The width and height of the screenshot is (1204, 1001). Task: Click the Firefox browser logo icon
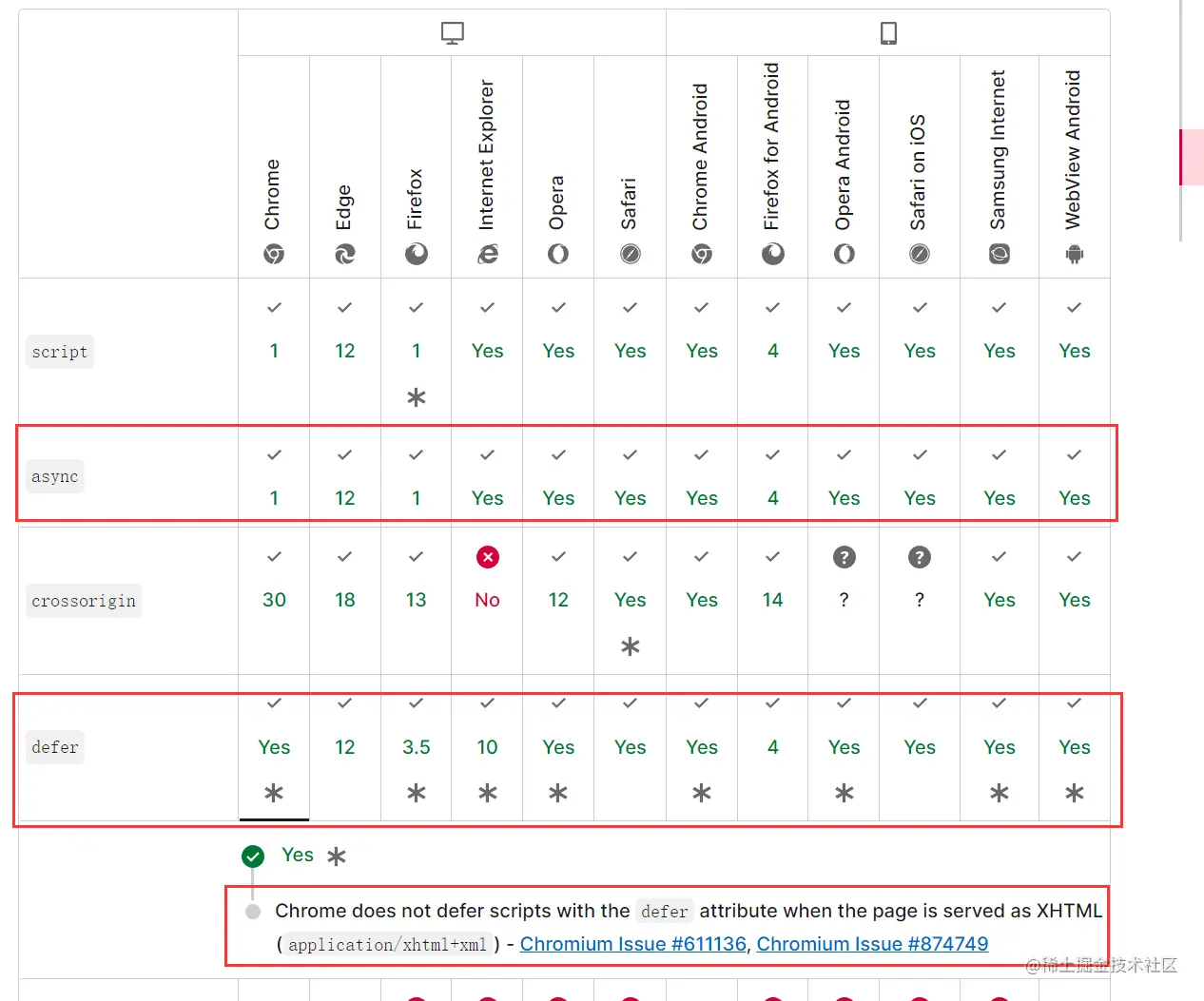(417, 254)
